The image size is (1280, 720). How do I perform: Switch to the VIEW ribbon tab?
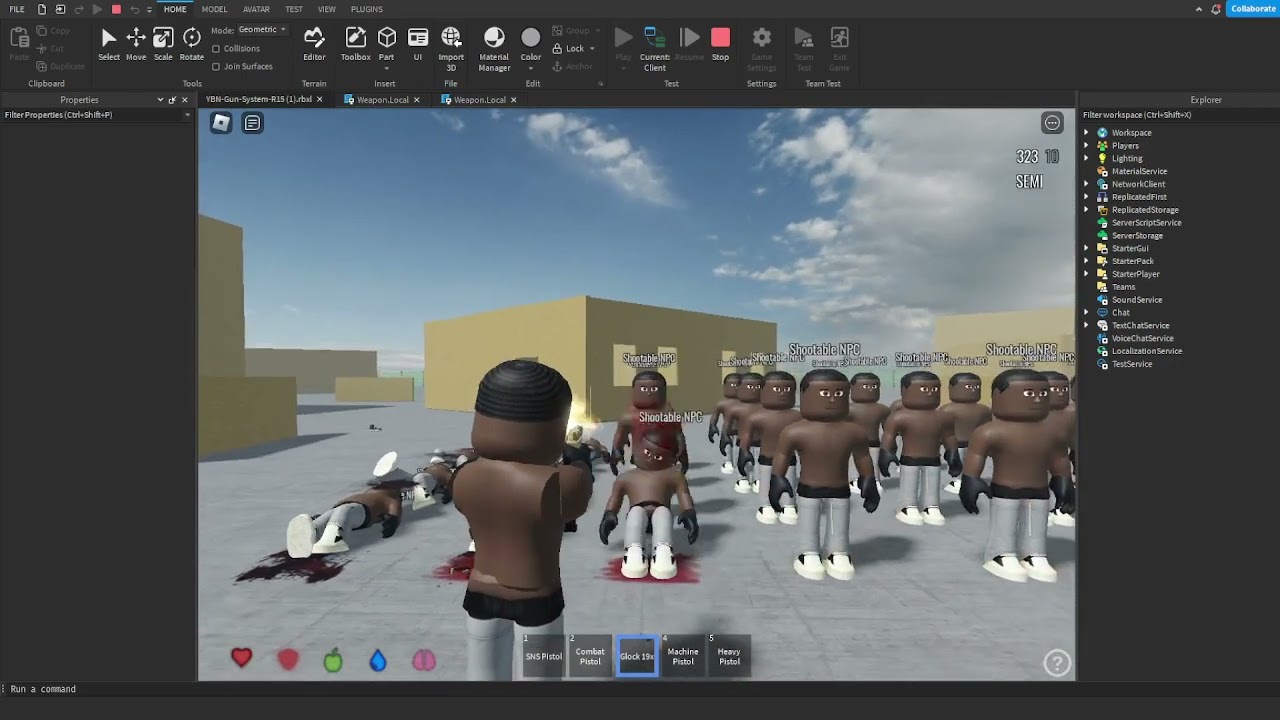pyautogui.click(x=327, y=9)
